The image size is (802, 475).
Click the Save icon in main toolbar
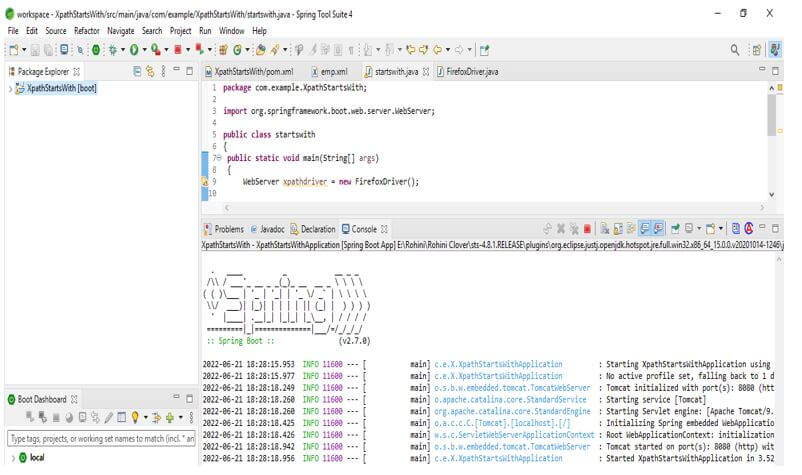click(x=35, y=50)
